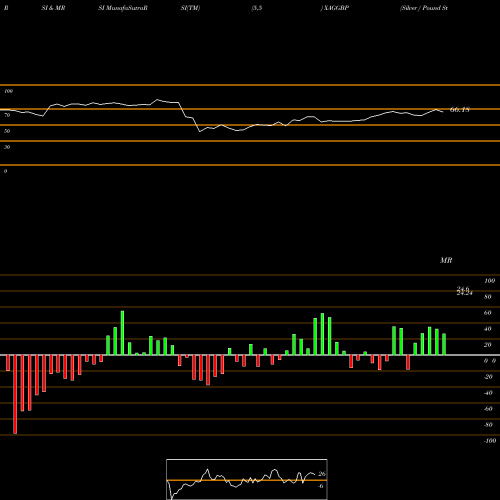The width and height of the screenshot is (500, 500).
Task: Click the 'SI MunafaSutraR' header text
Action: pos(123,8)
